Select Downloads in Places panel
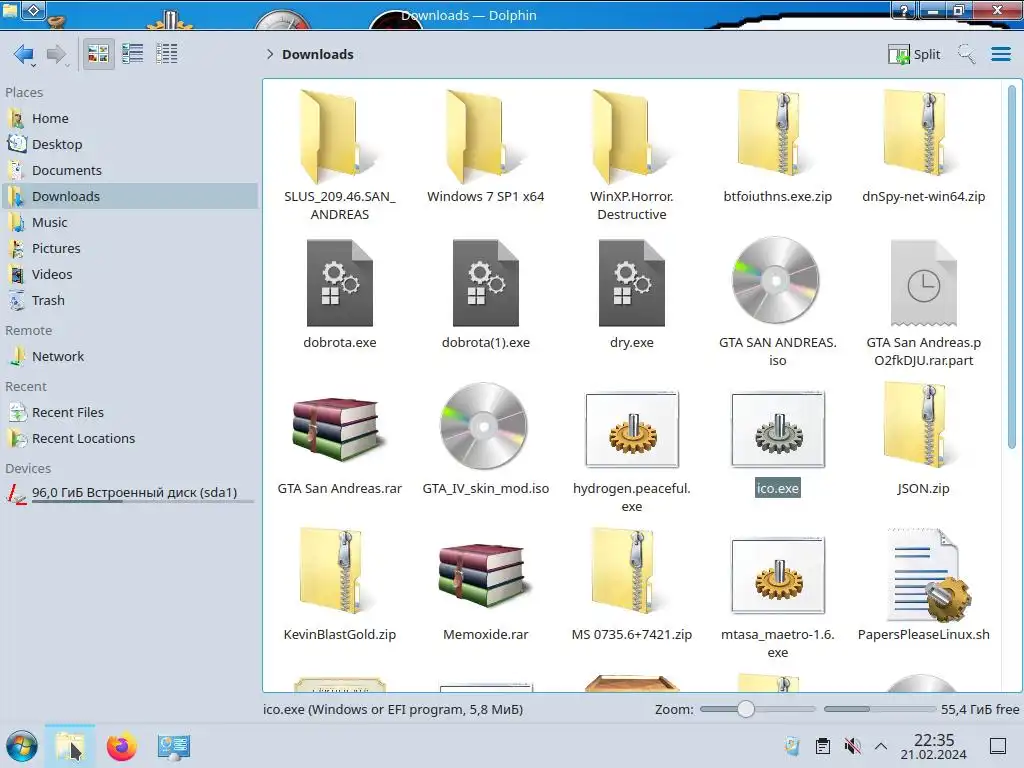This screenshot has height=768, width=1024. click(129, 197)
